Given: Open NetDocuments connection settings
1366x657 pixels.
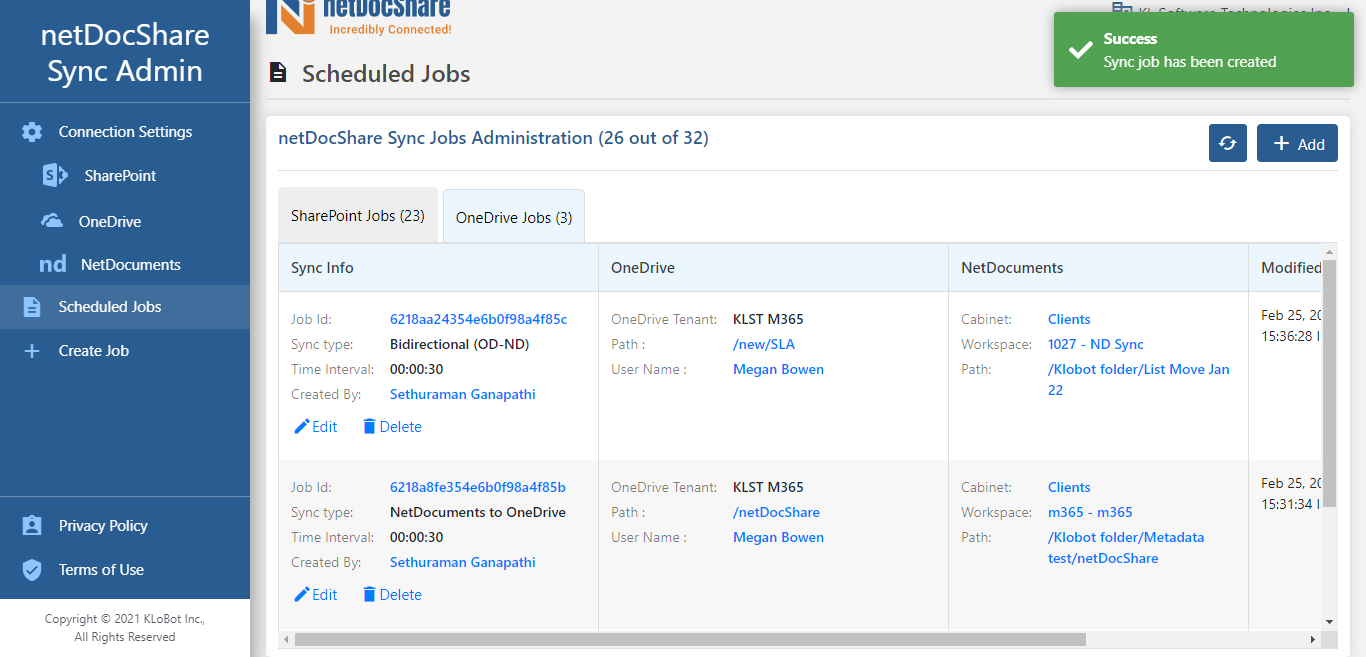Looking at the screenshot, I should coord(131,265).
